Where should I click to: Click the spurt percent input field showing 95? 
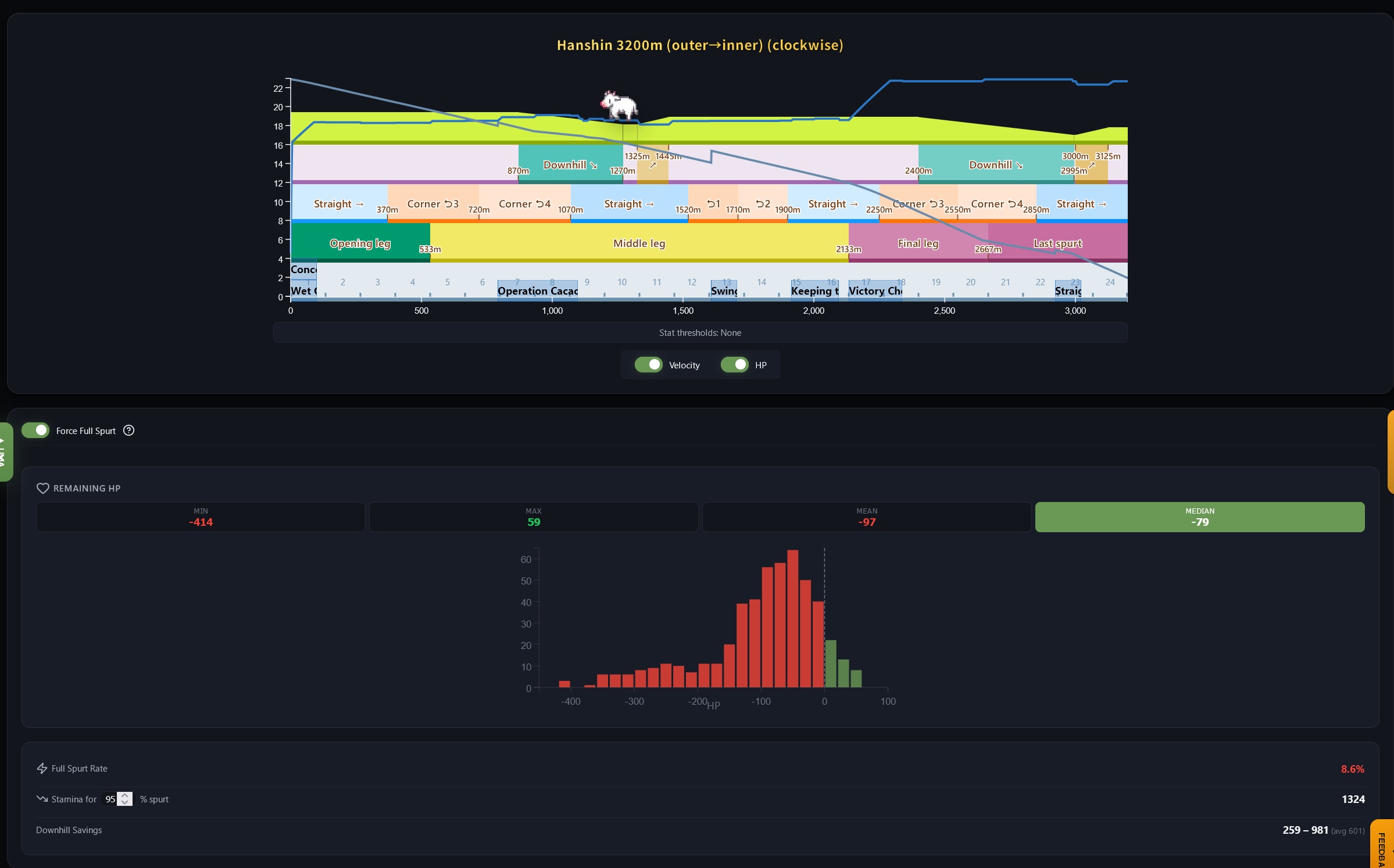(x=109, y=799)
